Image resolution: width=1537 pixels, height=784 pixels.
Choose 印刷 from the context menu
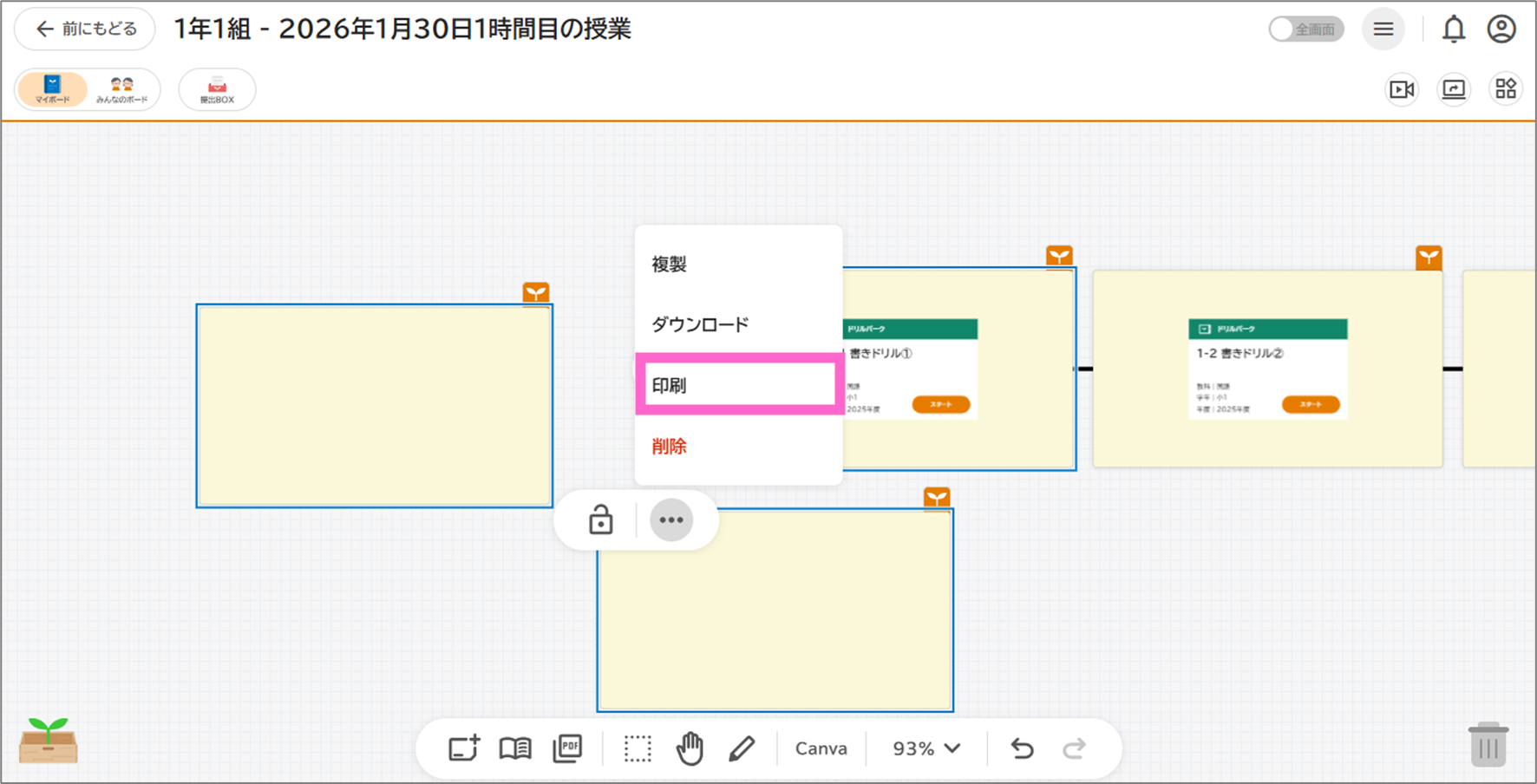738,385
